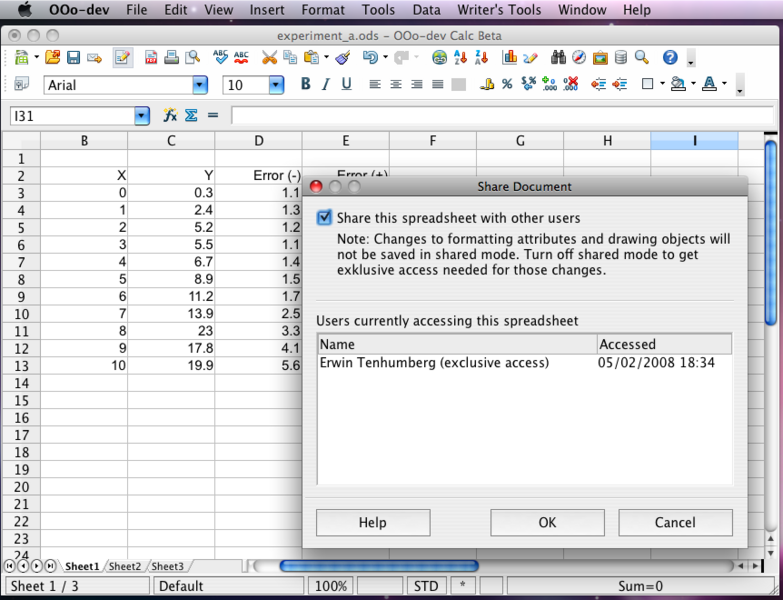Open the font color picker
Viewport: 783px width, 600px height.
pos(709,85)
